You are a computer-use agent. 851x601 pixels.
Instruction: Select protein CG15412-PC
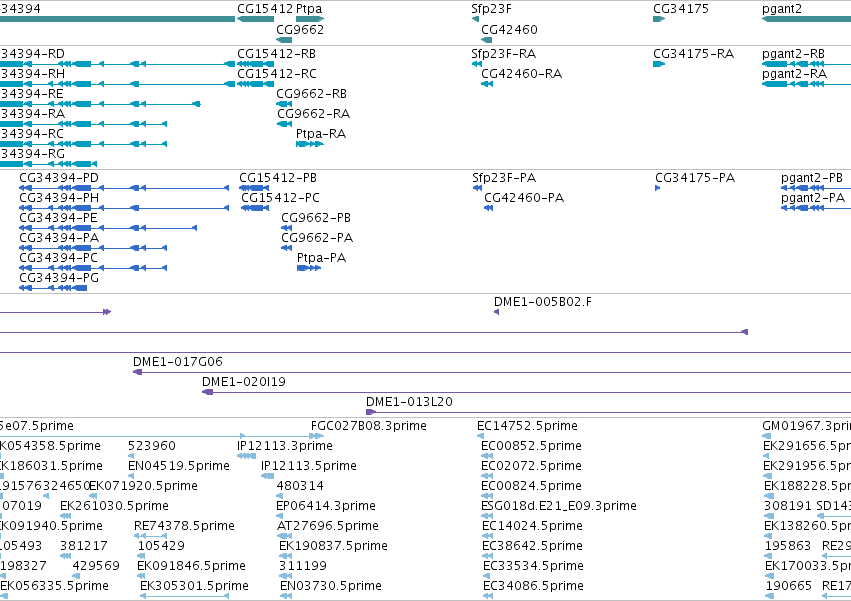pos(281,198)
